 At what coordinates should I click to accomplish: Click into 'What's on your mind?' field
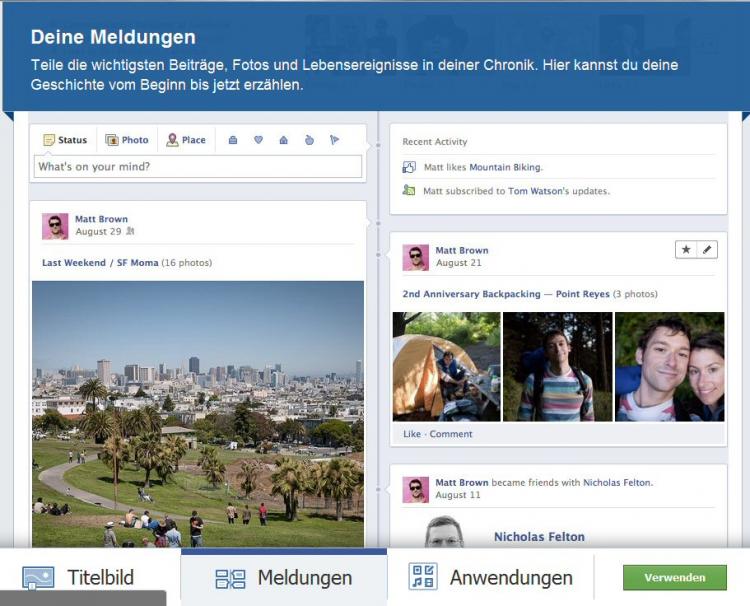tap(198, 166)
